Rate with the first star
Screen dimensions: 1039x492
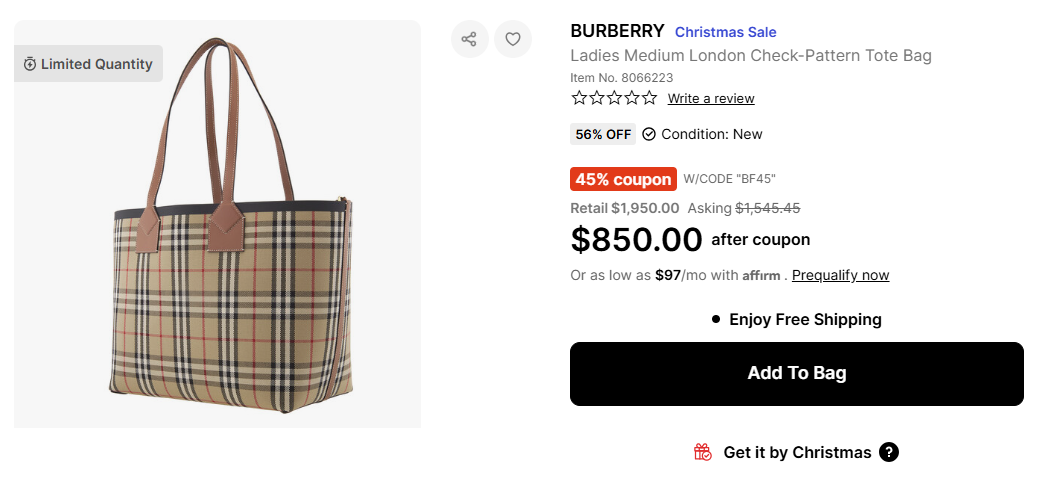(579, 98)
